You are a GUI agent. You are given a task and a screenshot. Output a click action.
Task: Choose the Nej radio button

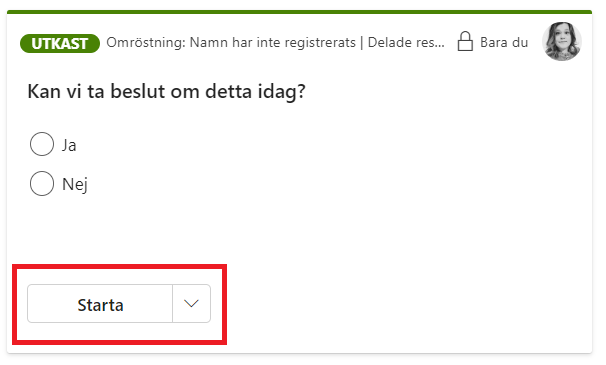(x=42, y=183)
